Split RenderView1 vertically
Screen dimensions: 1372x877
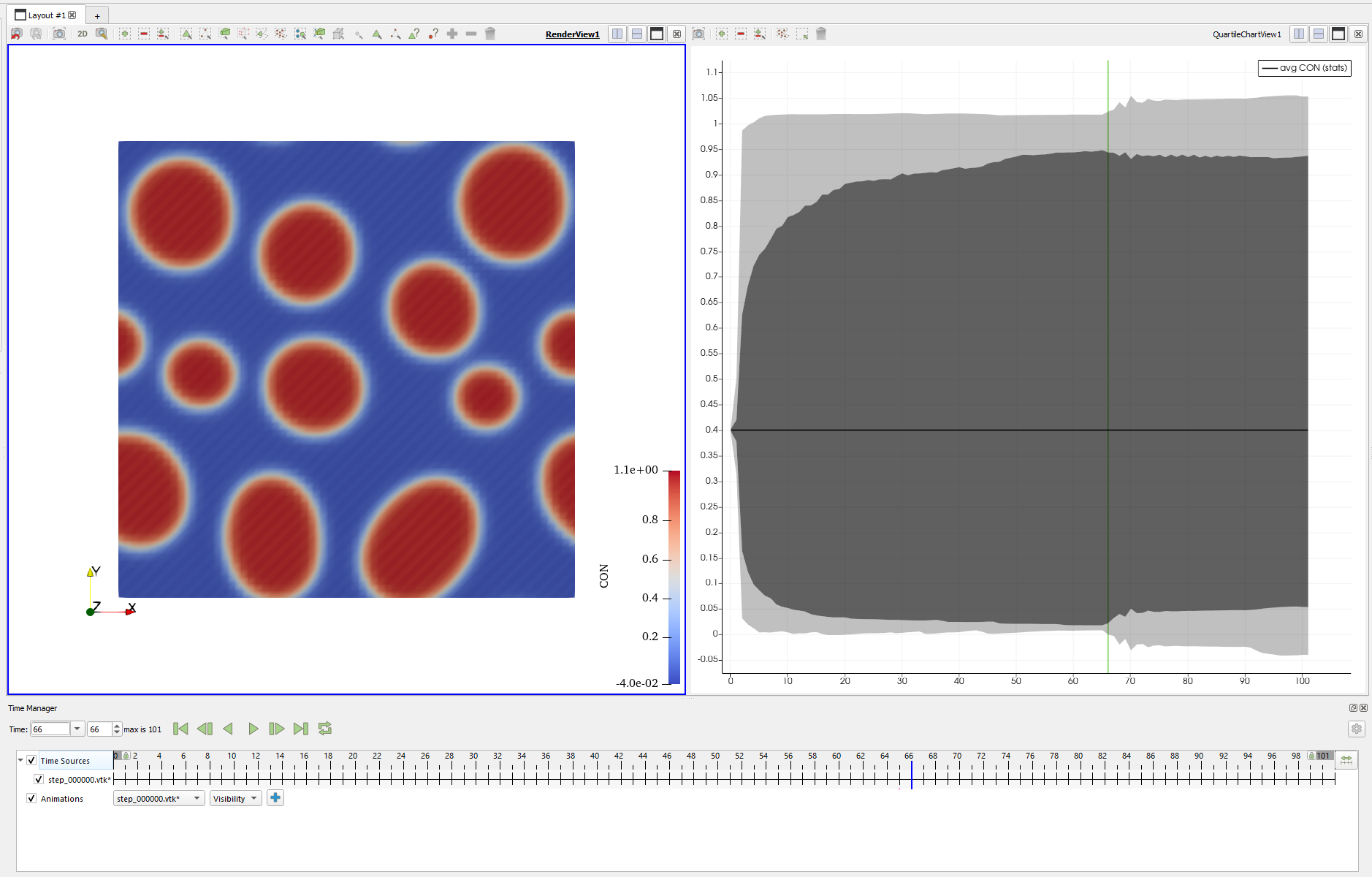[637, 34]
